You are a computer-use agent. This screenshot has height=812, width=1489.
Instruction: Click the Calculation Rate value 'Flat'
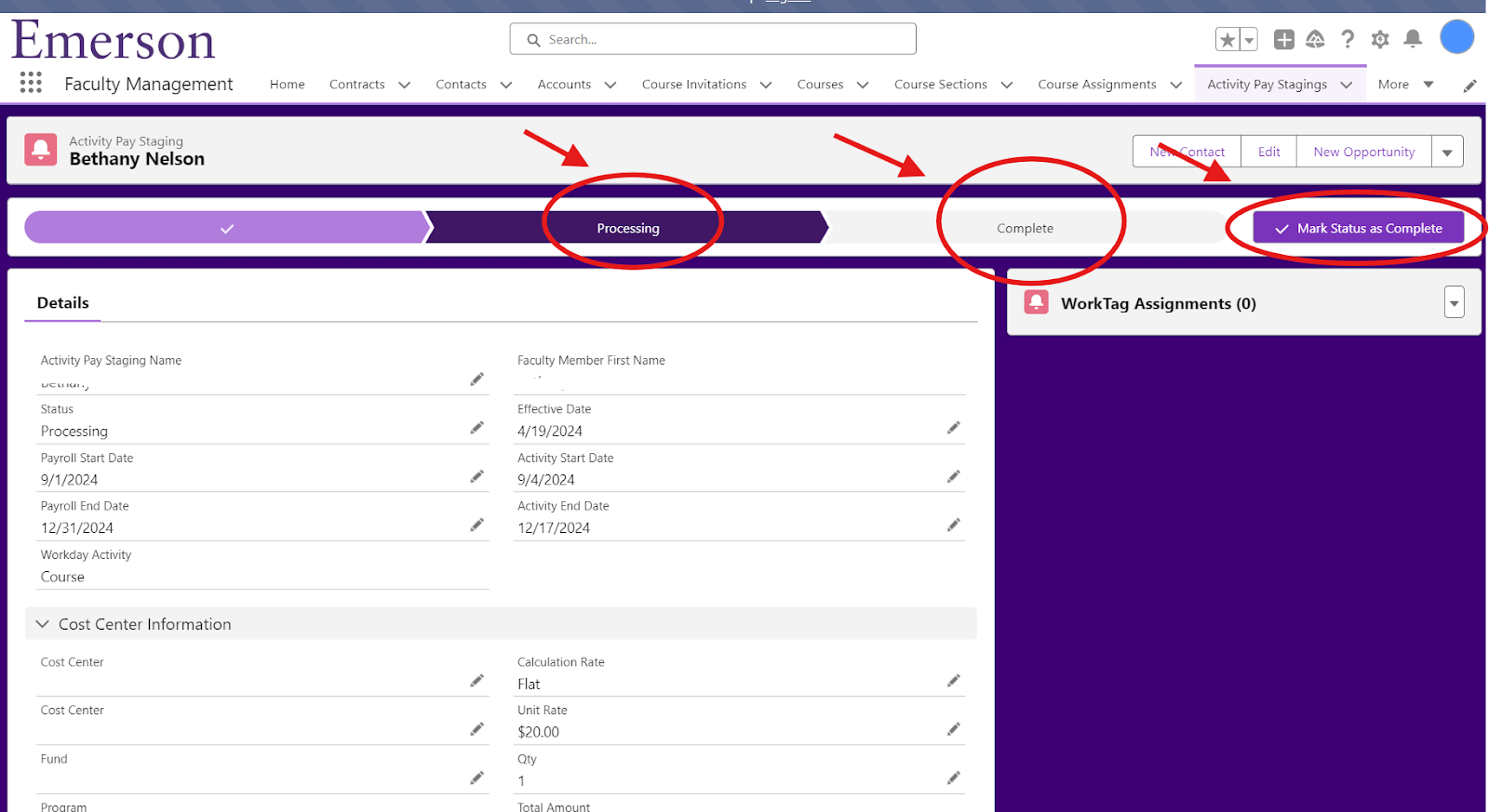529,684
